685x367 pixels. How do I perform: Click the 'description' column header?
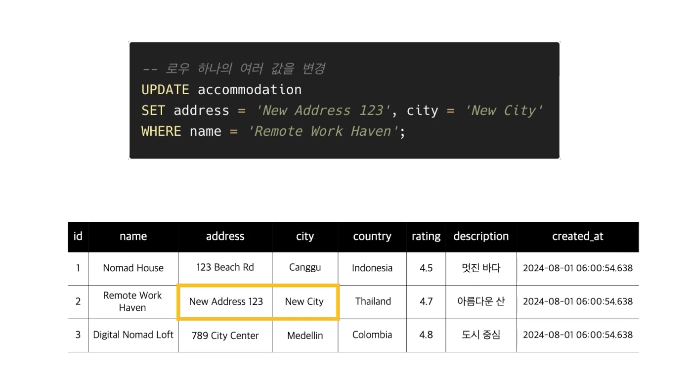coord(481,236)
